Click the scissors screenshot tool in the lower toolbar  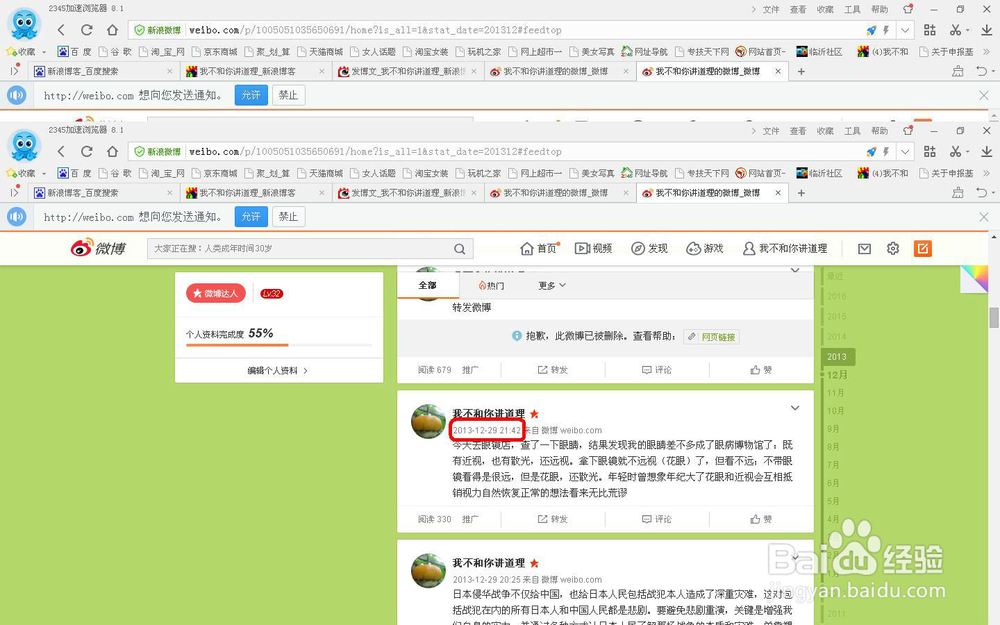955,151
